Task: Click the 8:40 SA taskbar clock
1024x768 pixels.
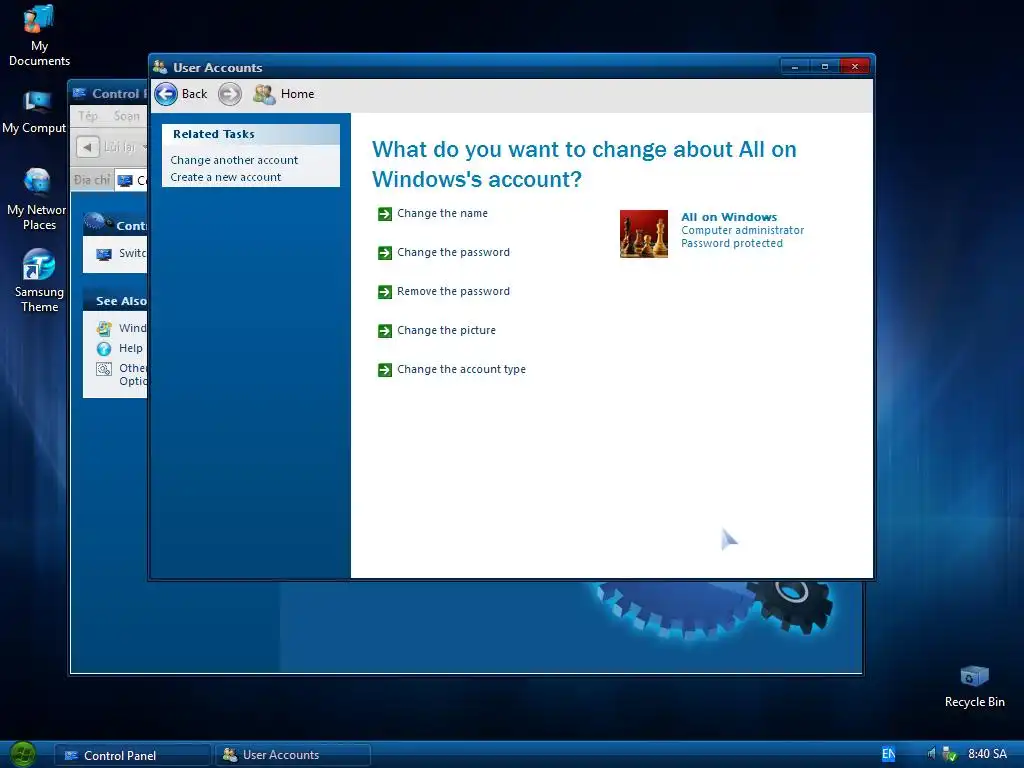Action: click(x=987, y=754)
